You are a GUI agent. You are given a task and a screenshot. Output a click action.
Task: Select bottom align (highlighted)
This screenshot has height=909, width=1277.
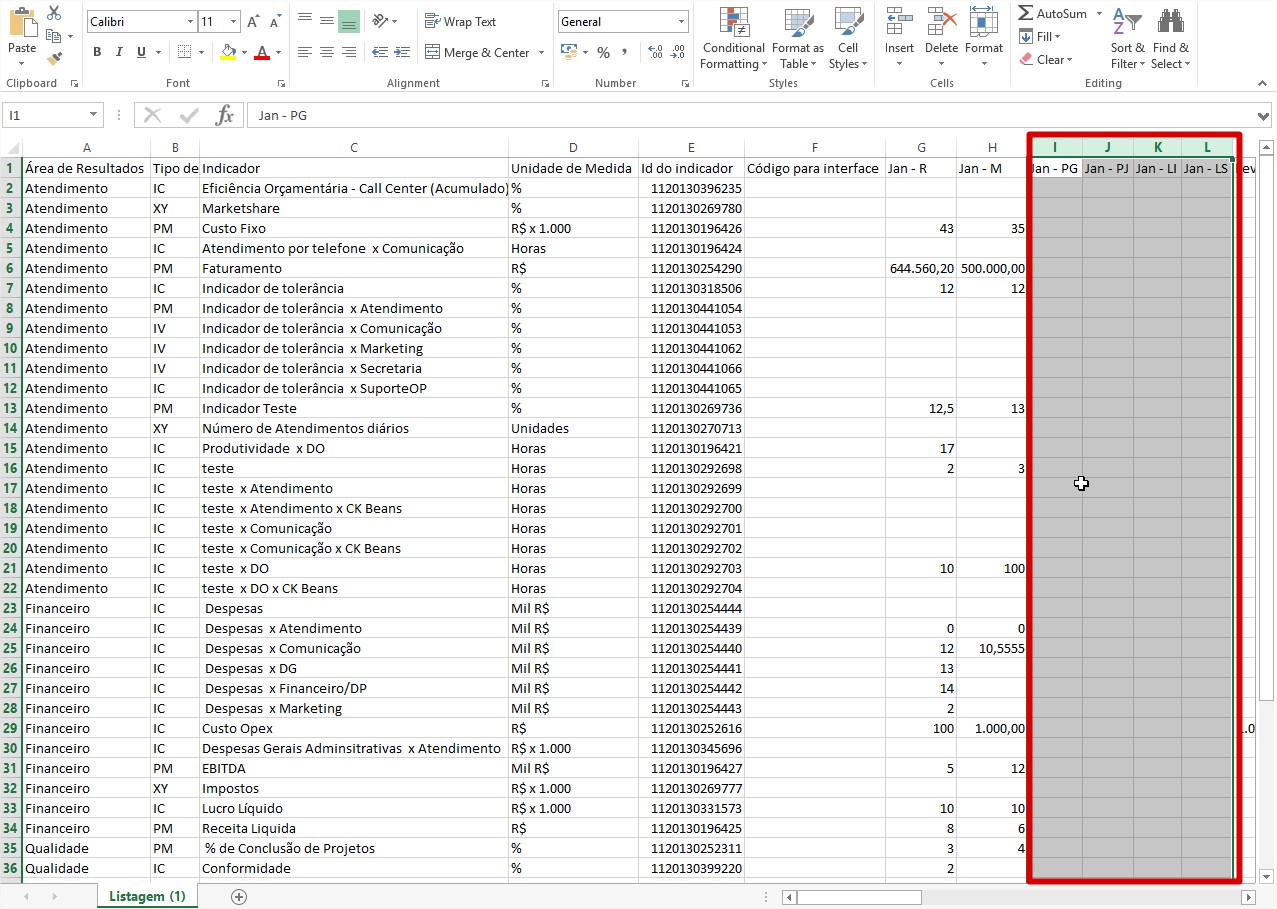tap(349, 21)
